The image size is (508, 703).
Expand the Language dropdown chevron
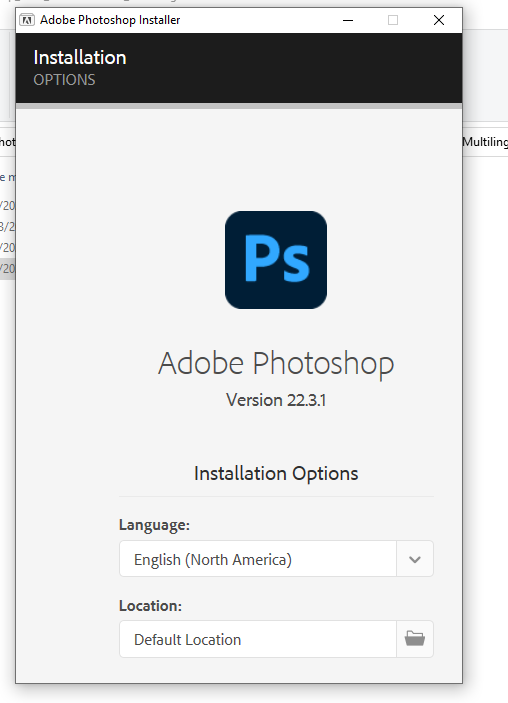point(415,559)
